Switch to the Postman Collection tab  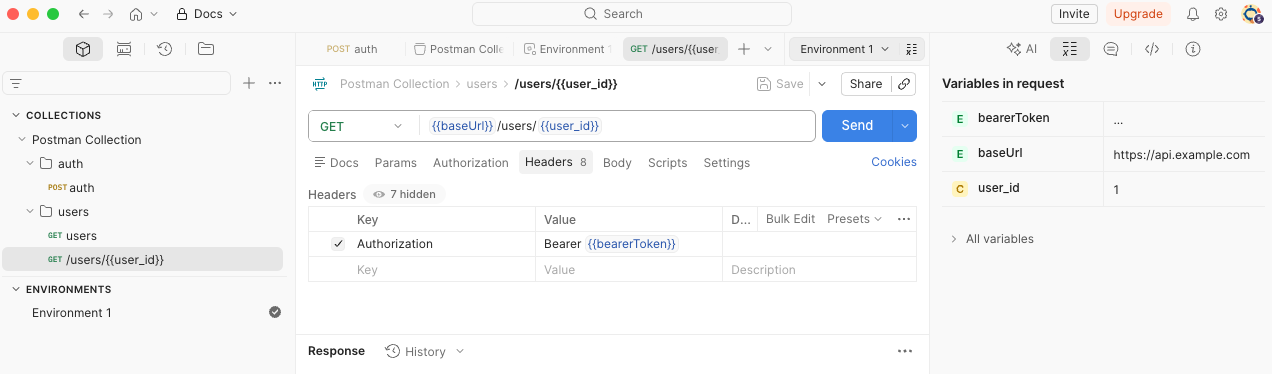[458, 48]
